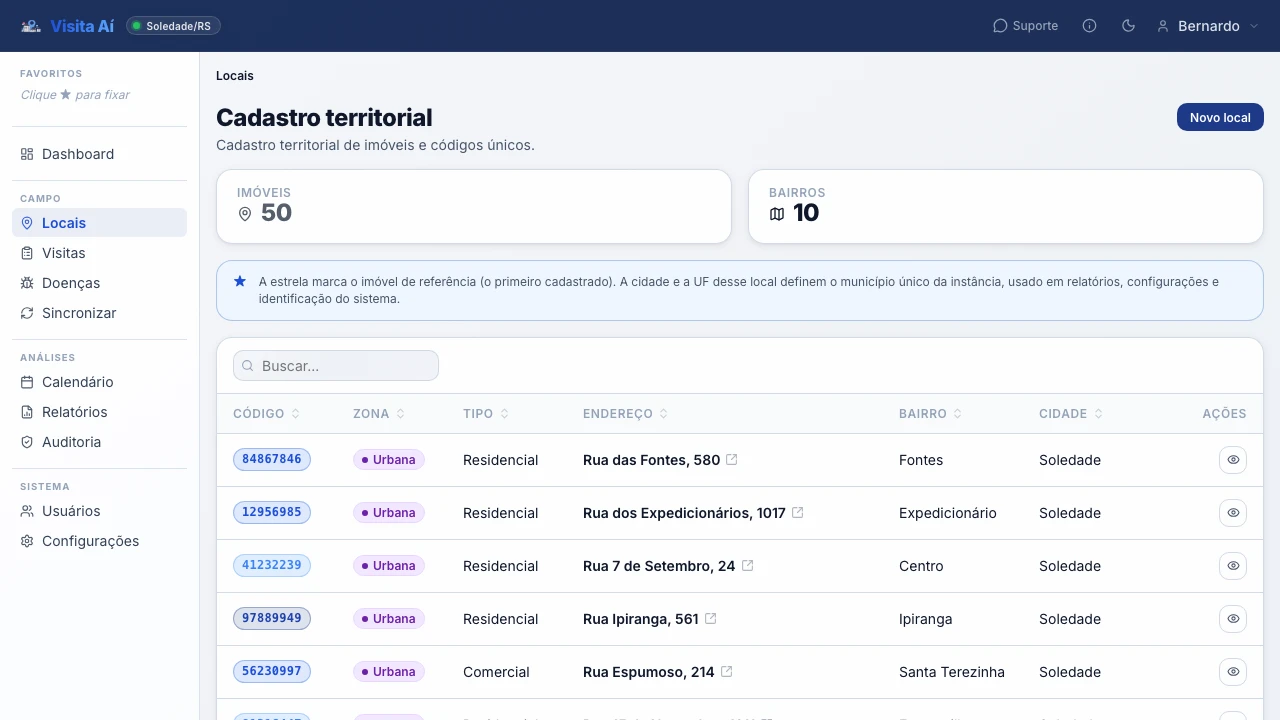Click the Imóveis count card
1280x720 pixels.
(474, 206)
